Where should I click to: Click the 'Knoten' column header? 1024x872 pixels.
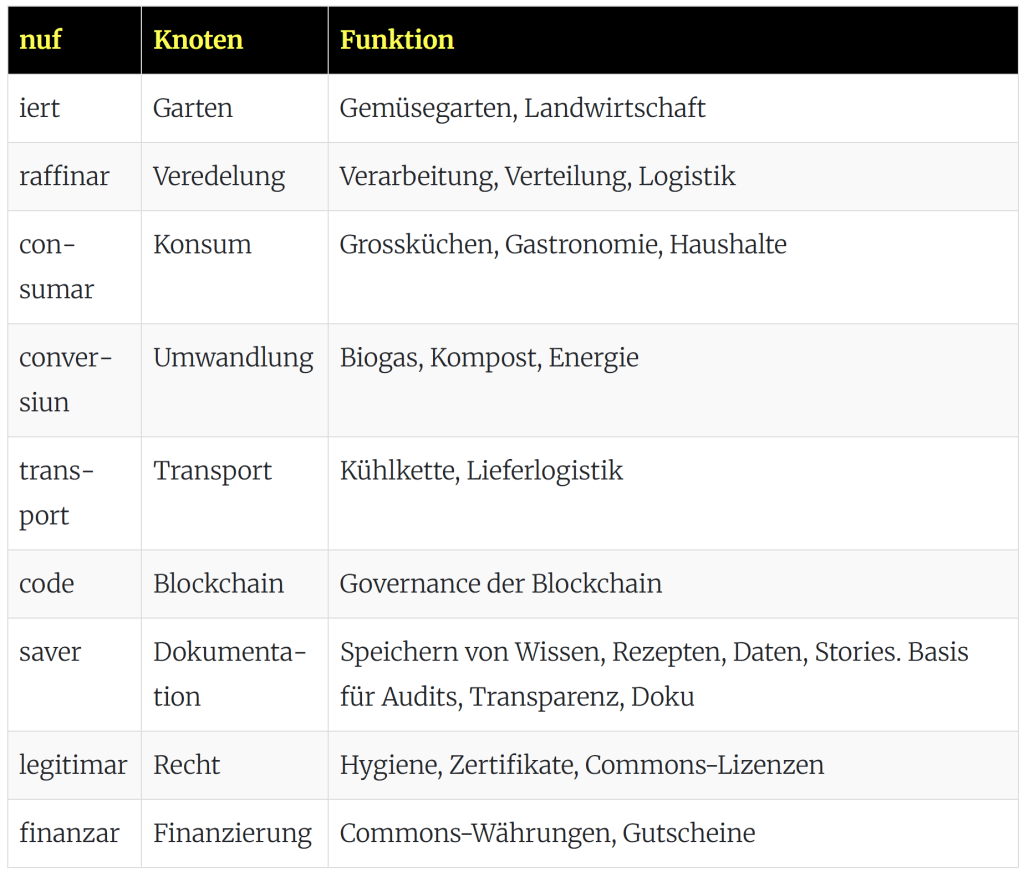198,40
